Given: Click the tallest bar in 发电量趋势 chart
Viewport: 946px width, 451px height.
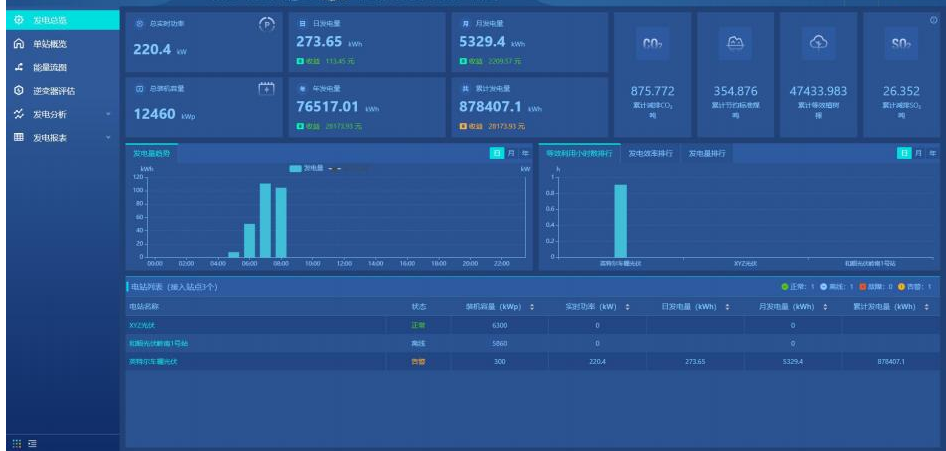Looking at the screenshot, I should [x=265, y=220].
